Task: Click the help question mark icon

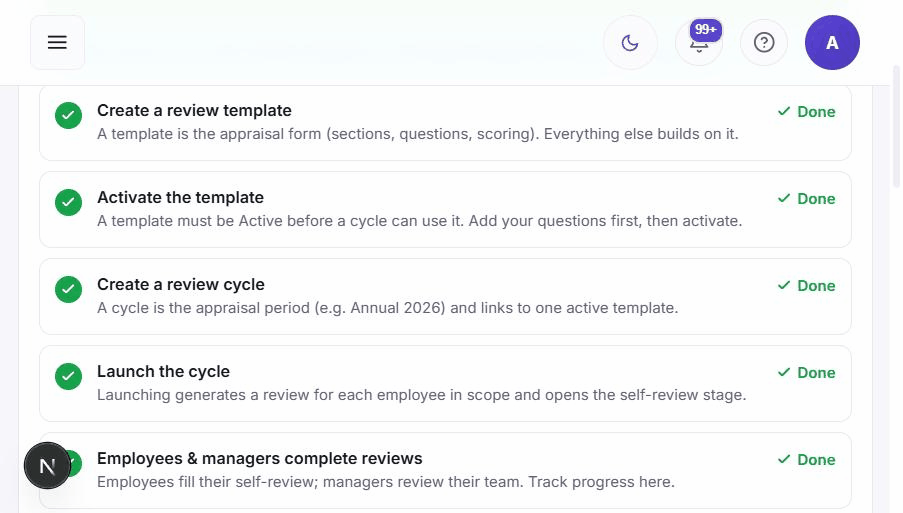Action: [764, 43]
